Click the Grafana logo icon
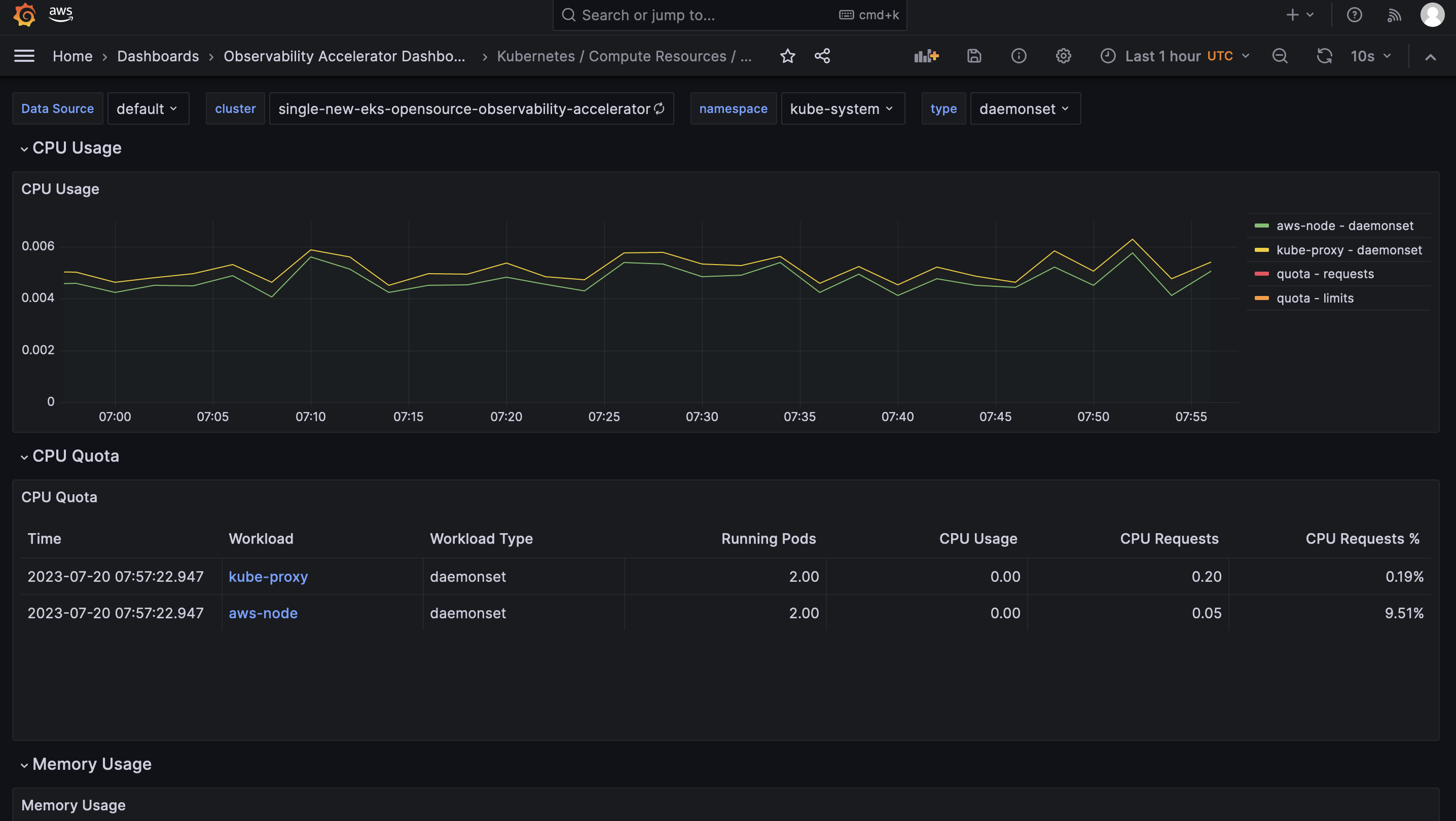This screenshot has height=821, width=1456. [x=24, y=15]
